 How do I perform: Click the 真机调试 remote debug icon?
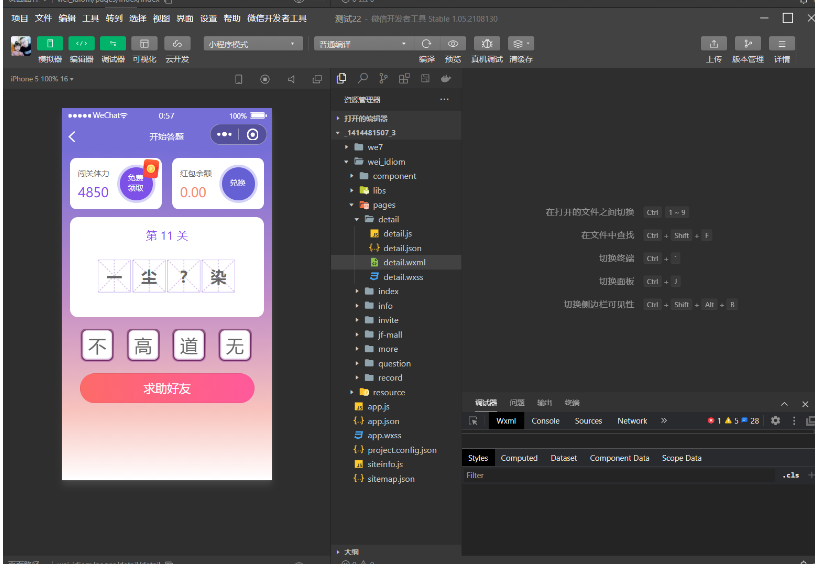[487, 44]
